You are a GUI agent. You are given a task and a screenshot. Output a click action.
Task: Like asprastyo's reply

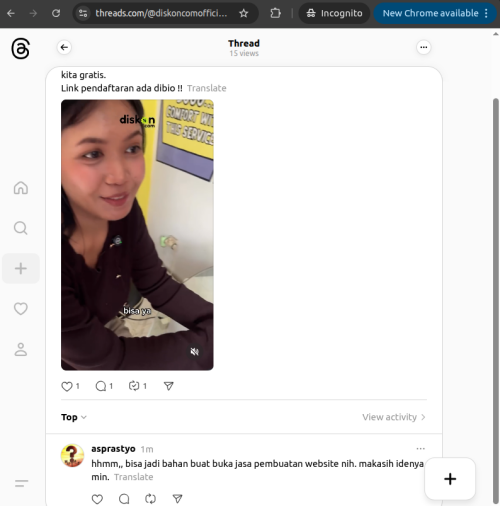[97, 499]
